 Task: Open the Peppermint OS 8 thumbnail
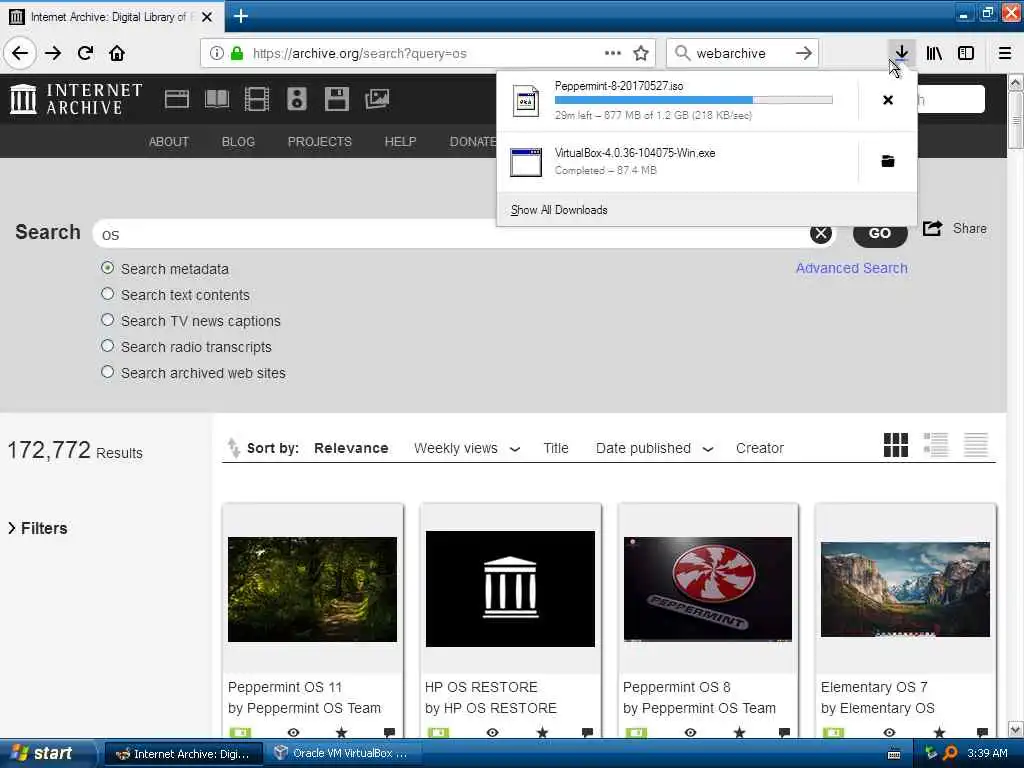point(708,589)
